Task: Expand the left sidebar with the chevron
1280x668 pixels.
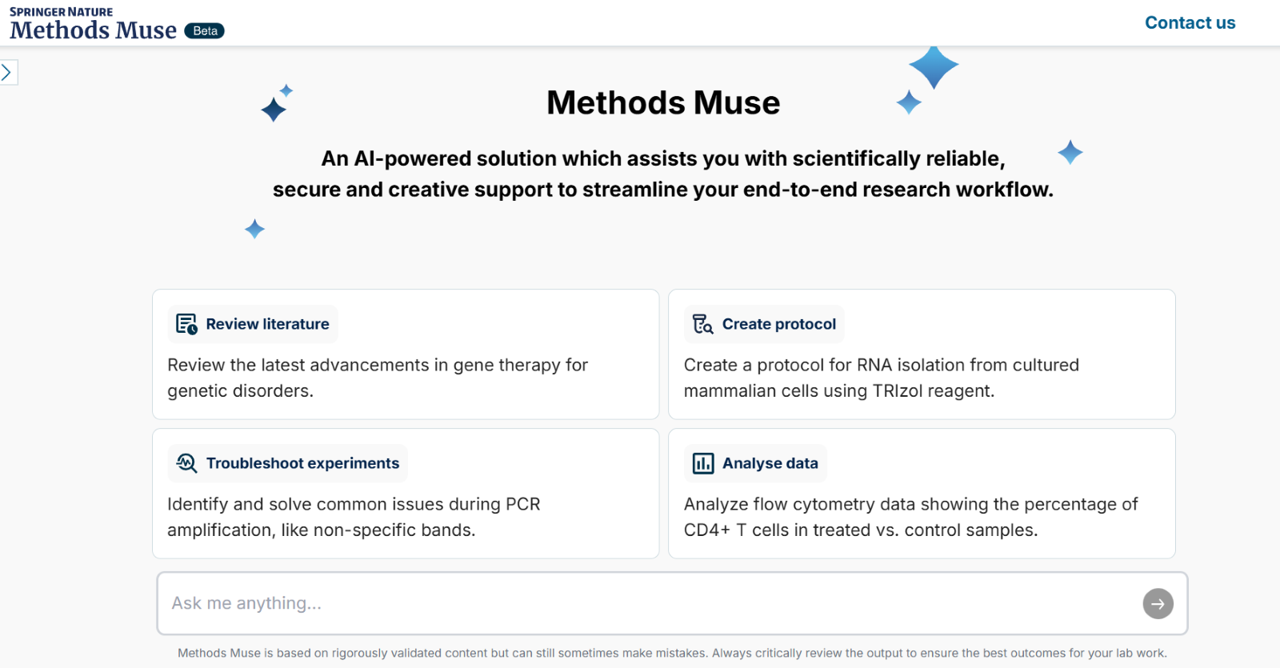Action: [8, 71]
